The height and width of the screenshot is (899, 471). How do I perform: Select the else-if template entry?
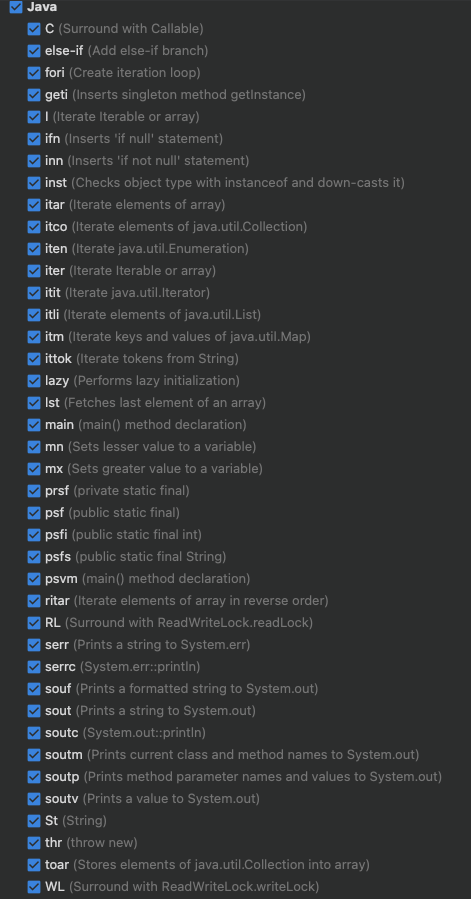[x=126, y=50]
